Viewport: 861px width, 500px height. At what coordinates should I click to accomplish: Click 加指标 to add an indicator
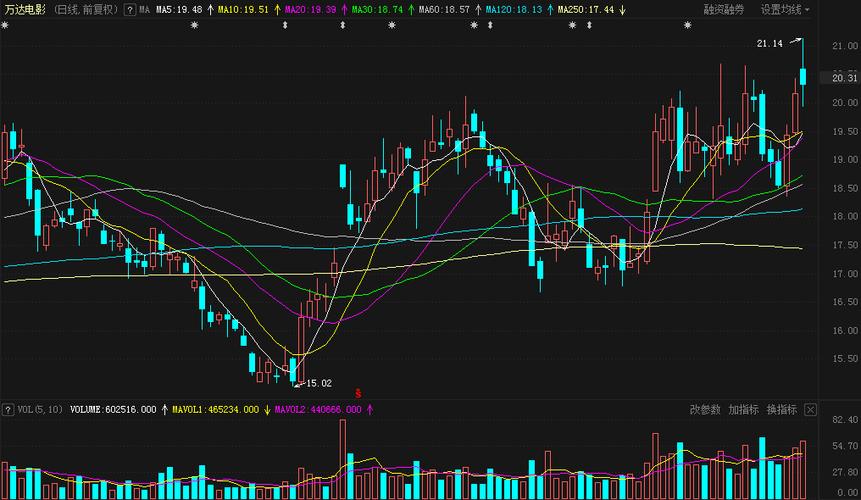(743, 410)
